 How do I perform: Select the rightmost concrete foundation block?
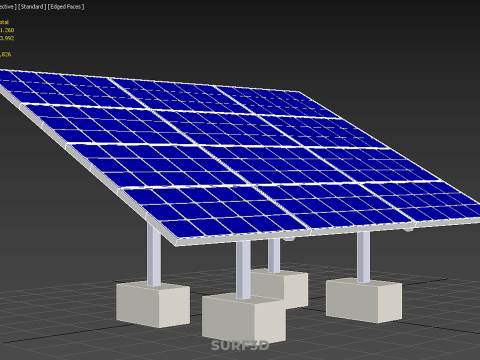click(x=364, y=300)
